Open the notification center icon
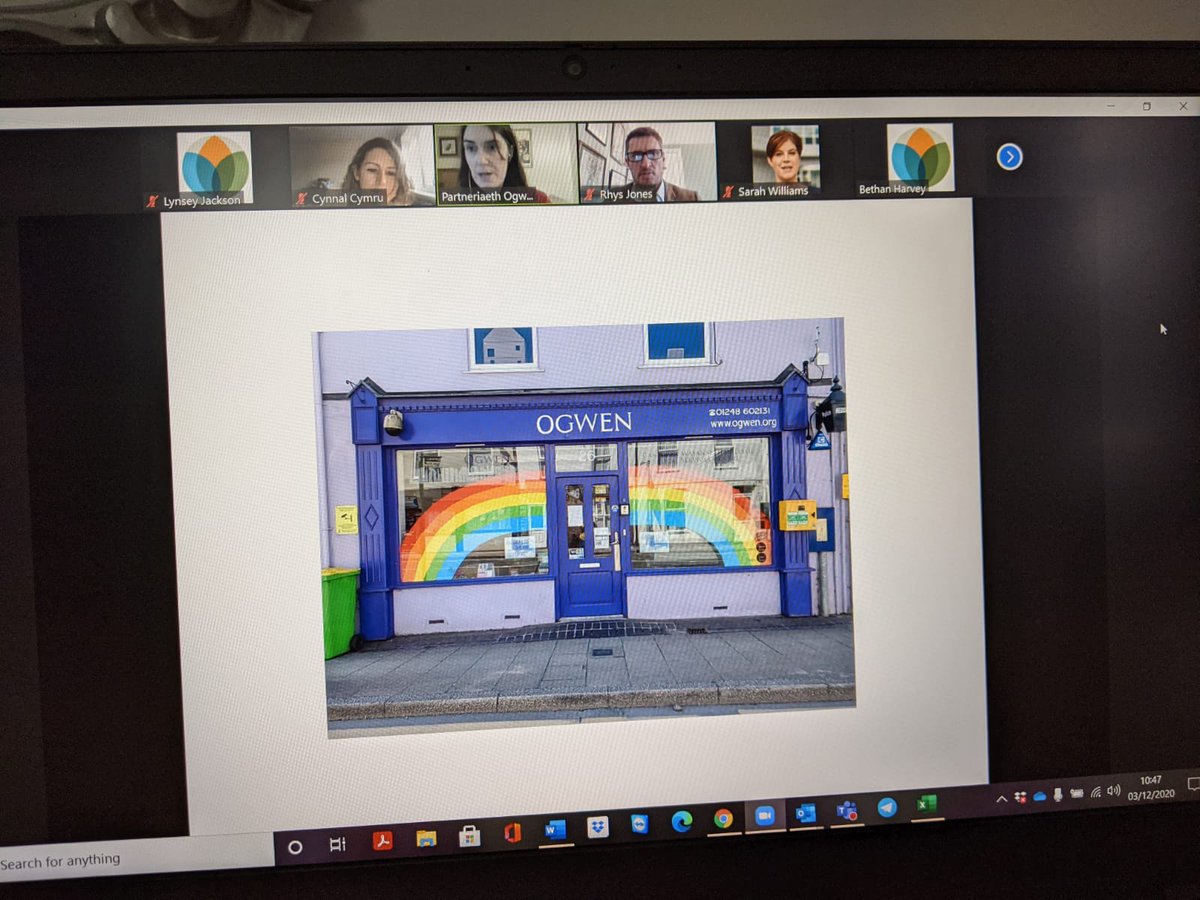Screen dimensions: 1200x900 coord(1192,783)
